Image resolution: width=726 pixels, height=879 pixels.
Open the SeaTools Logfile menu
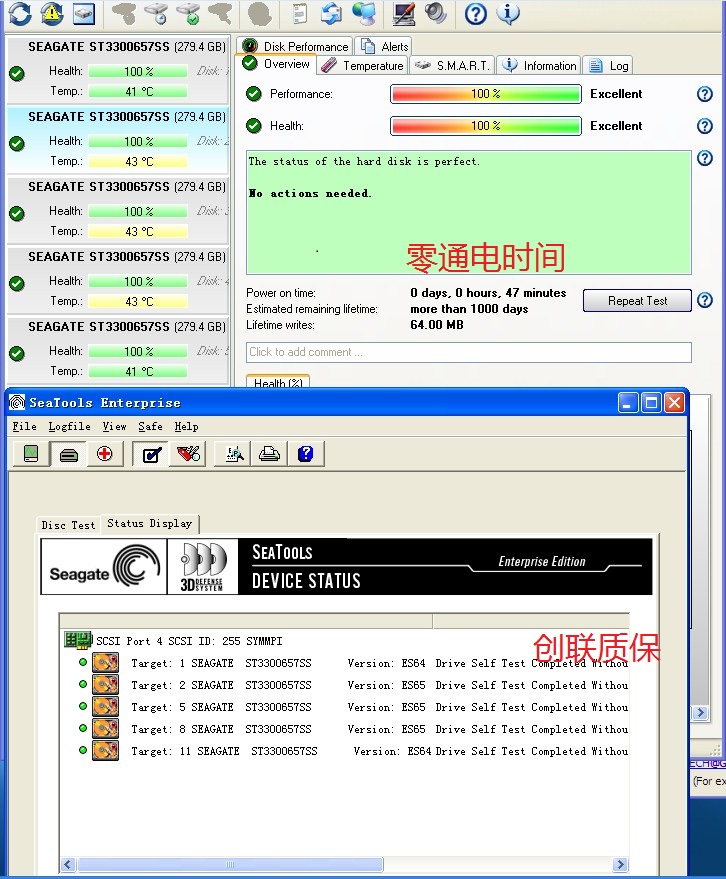[70, 427]
